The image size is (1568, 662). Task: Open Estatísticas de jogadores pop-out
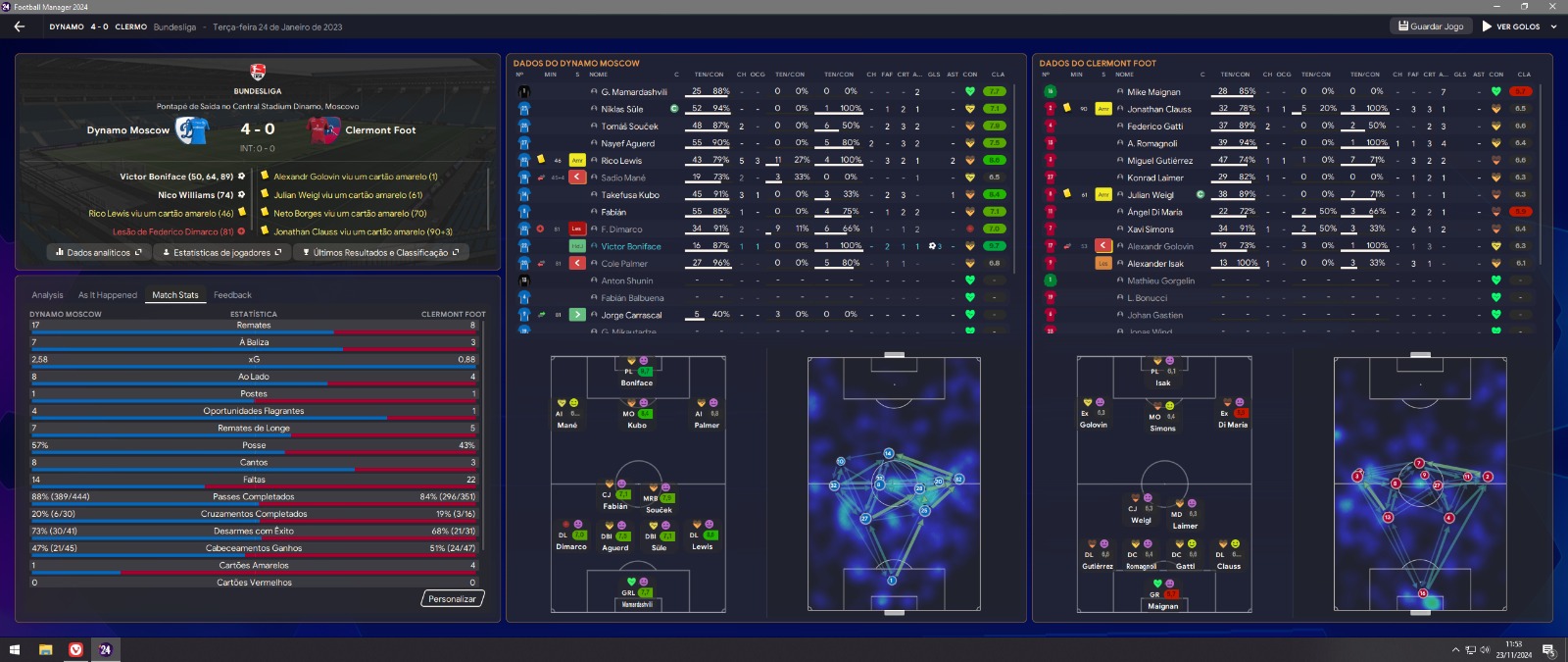pyautogui.click(x=221, y=252)
